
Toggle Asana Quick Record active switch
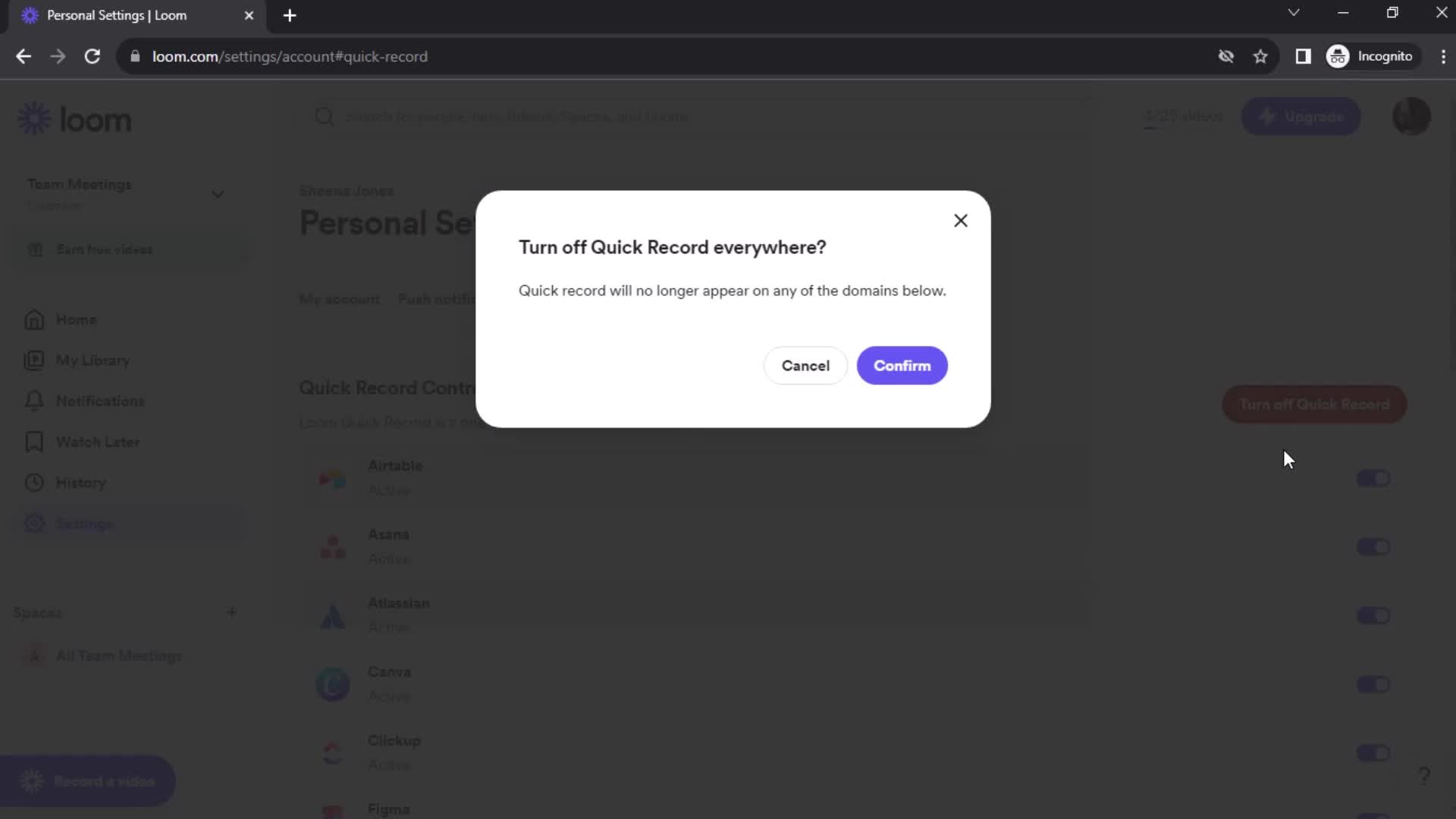1375,547
